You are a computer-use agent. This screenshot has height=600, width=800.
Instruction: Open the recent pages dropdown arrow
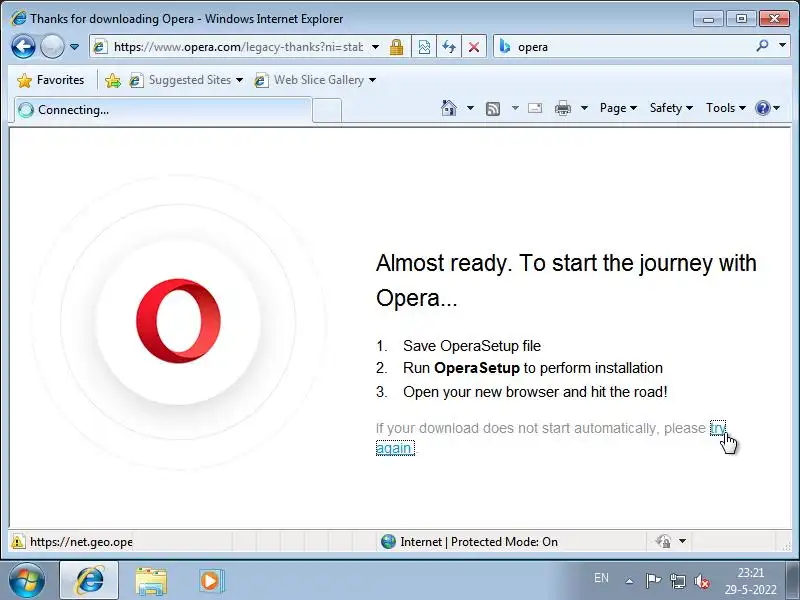click(74, 47)
